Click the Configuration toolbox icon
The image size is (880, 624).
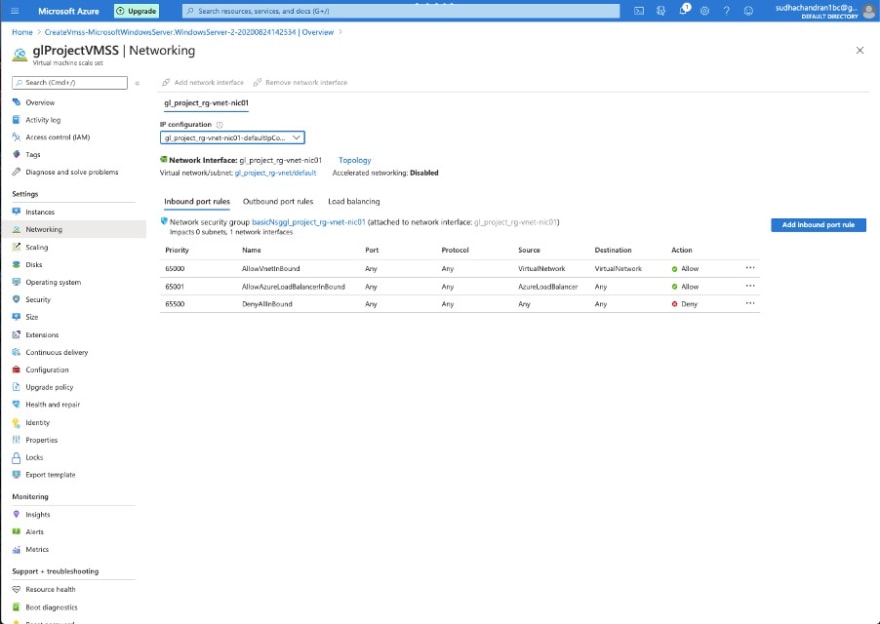pyautogui.click(x=16, y=369)
